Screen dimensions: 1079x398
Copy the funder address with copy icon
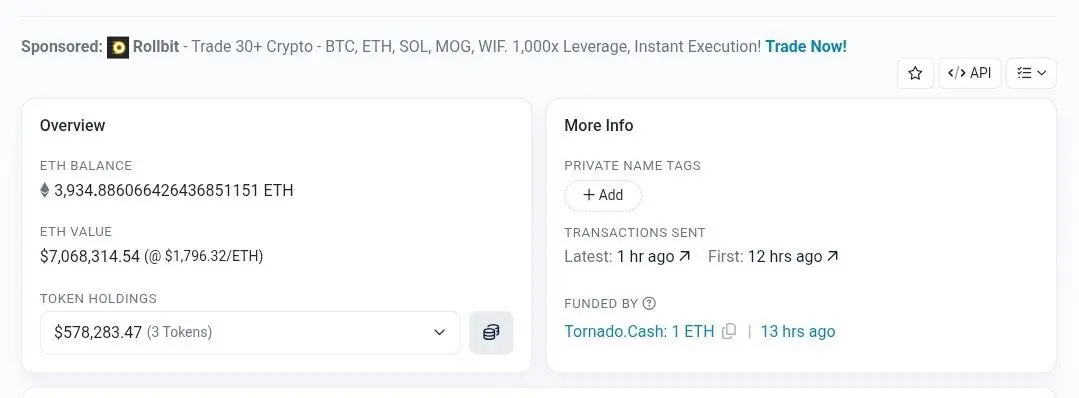[729, 331]
